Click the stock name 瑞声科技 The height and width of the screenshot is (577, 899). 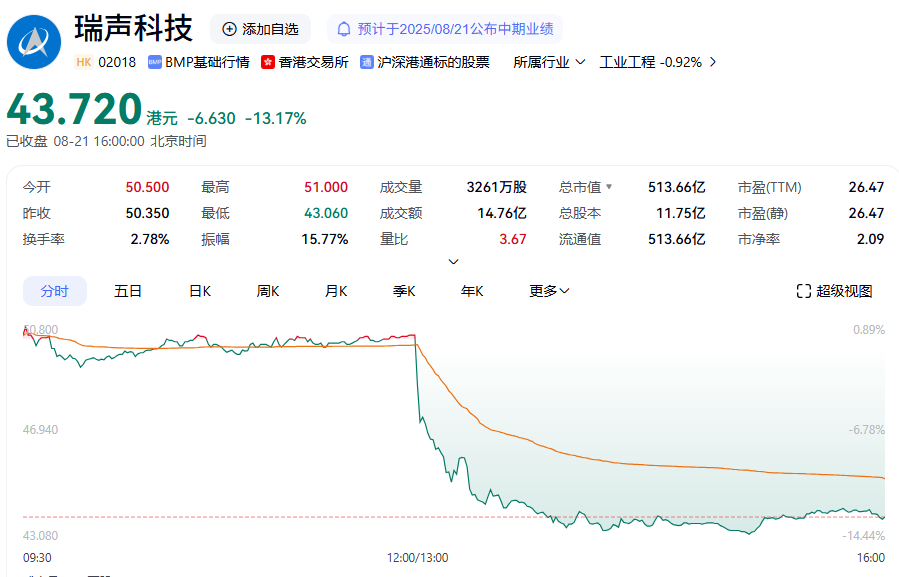pos(133,29)
